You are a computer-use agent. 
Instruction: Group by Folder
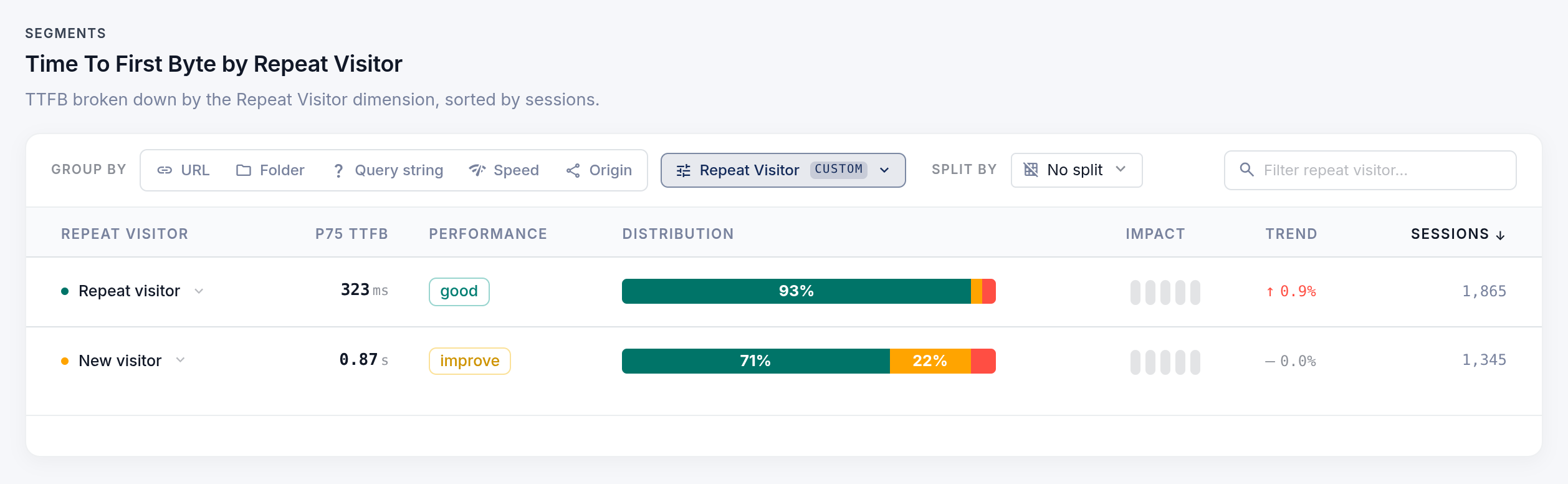coord(270,170)
